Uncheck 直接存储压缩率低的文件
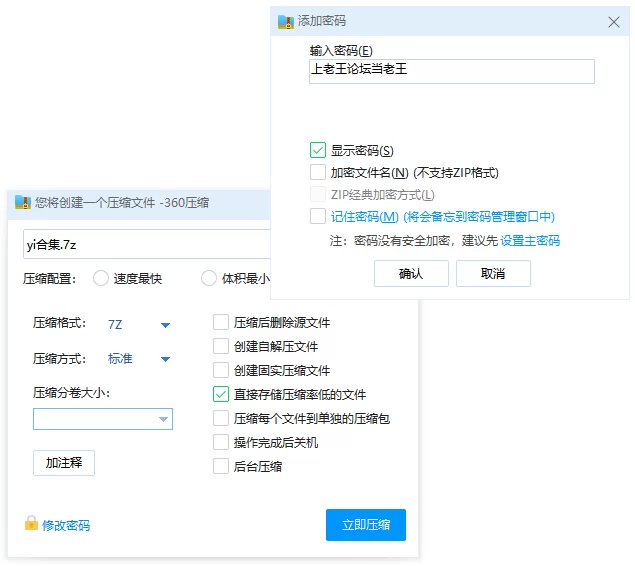The height and width of the screenshot is (566, 635). pyautogui.click(x=221, y=394)
